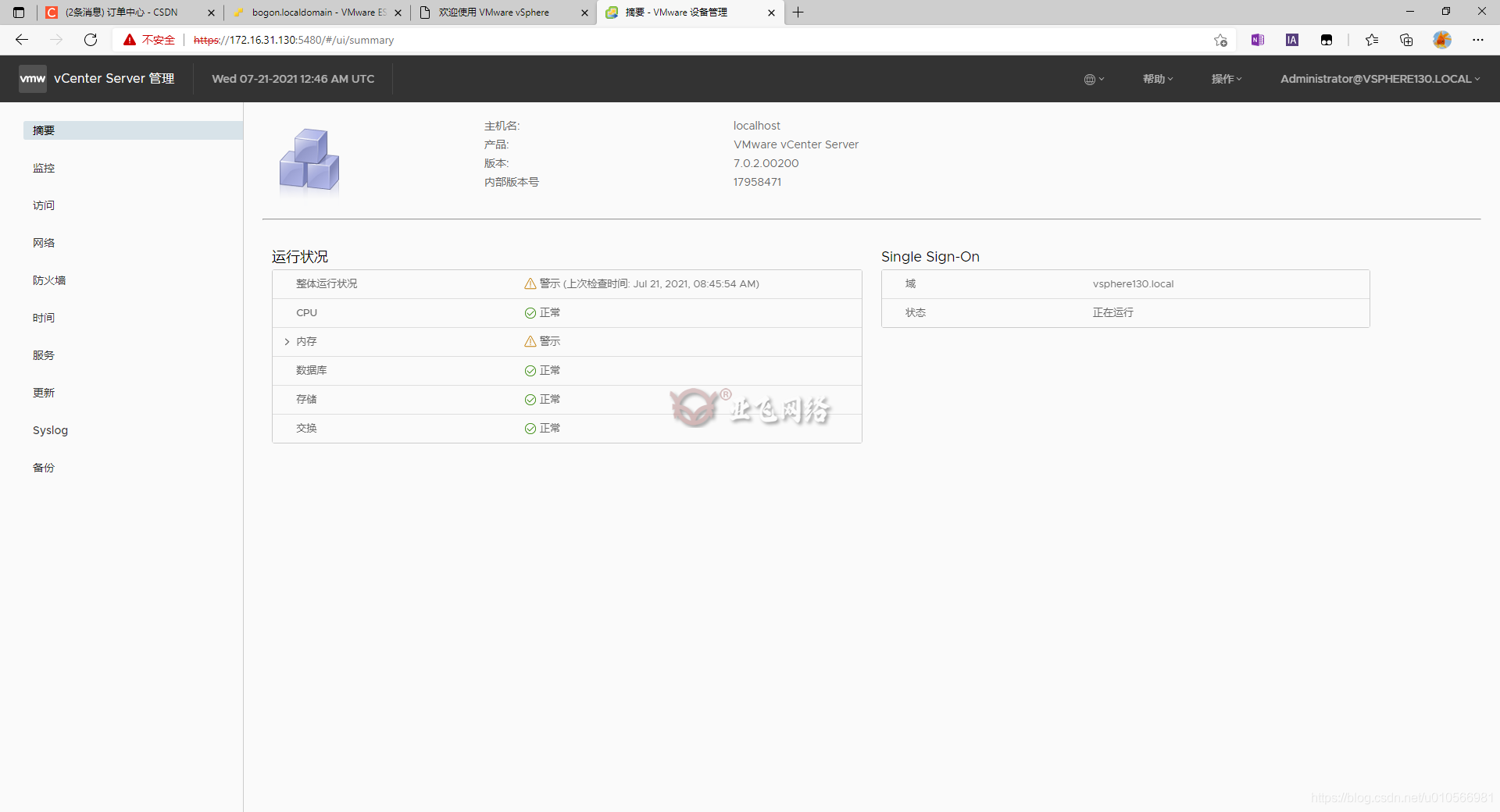Click the 不安全 security label

coord(159,40)
